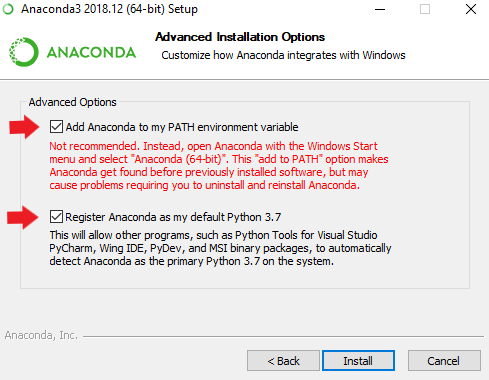Click the Advanced Installation Options heading
The image size is (489, 380).
click(x=240, y=37)
